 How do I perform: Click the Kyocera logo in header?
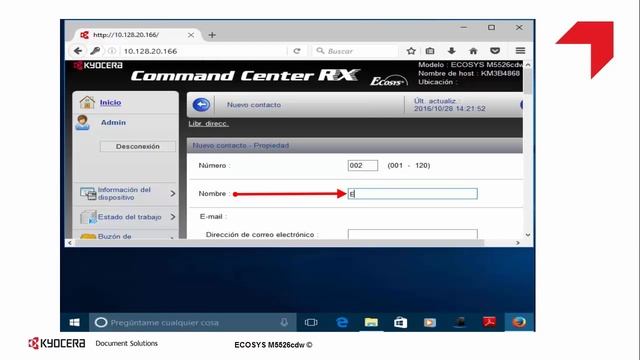point(98,66)
